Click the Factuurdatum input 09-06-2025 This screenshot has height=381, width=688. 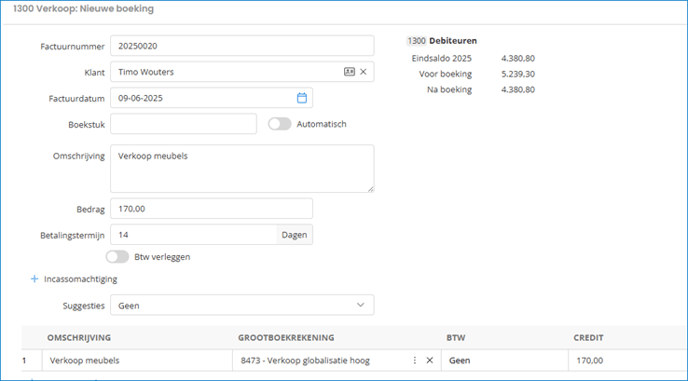coord(211,98)
